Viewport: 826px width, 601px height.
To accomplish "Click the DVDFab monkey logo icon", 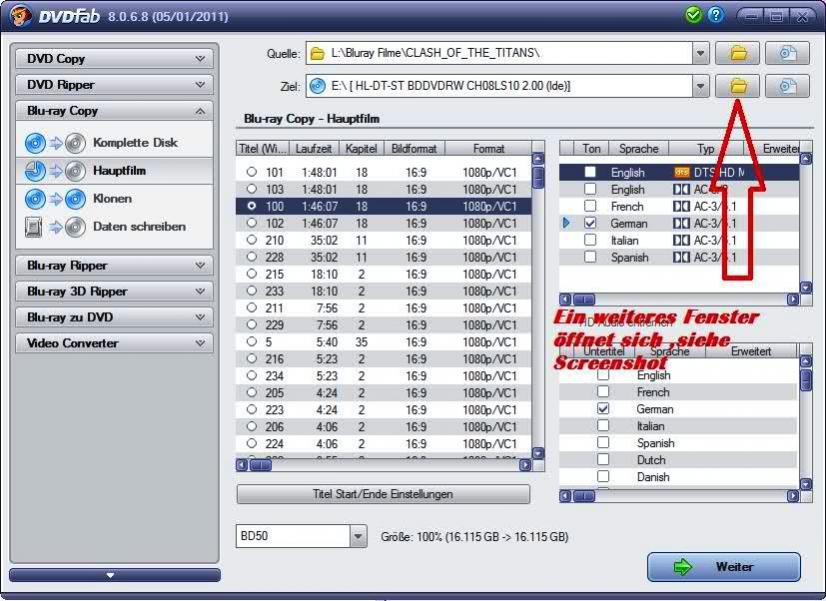I will 21,16.
